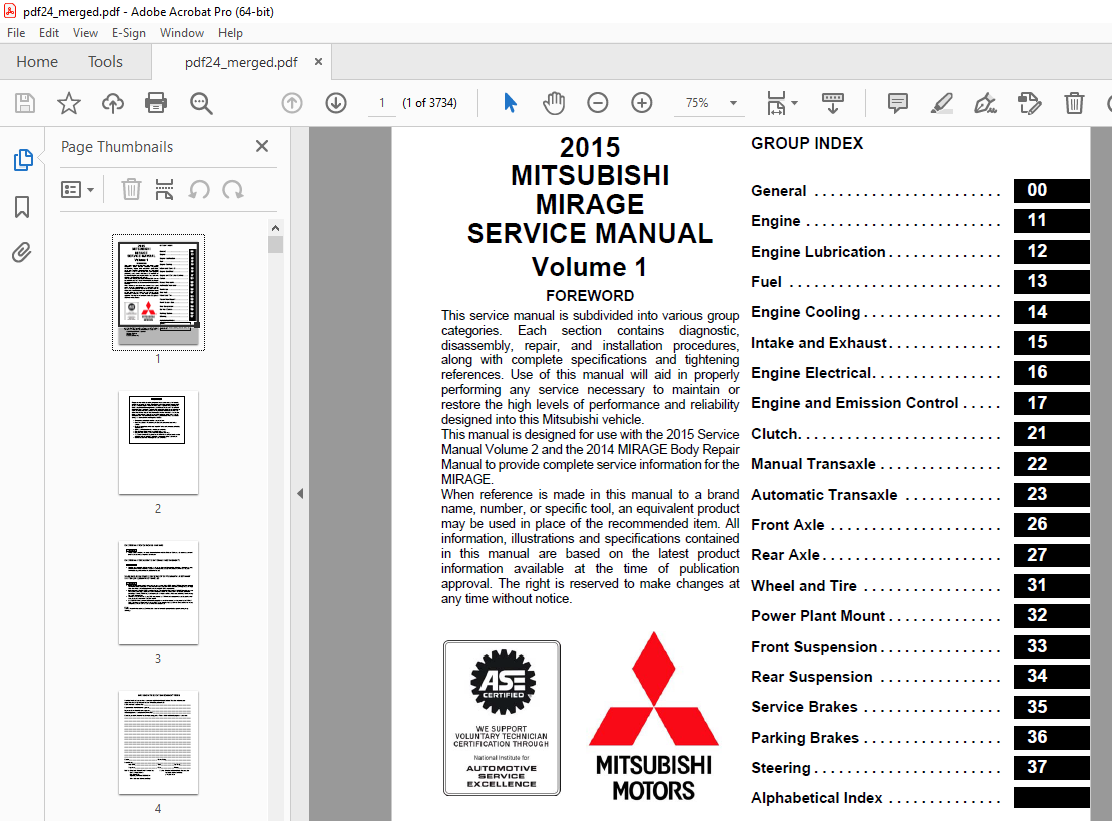Open the Attachments paperclip panel
Viewport: 1112px width, 821px height.
click(22, 252)
